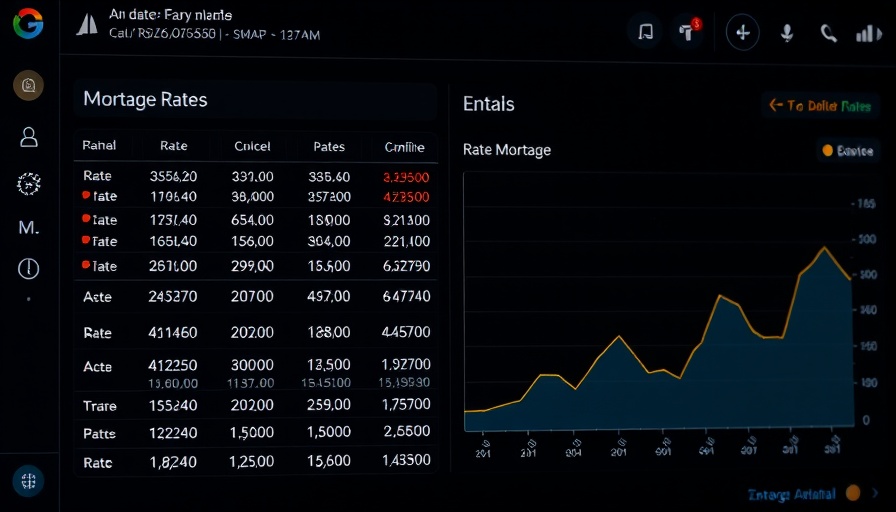The image size is (896, 512).
Task: Expand the chevron arrow at bottom-right corner
Action: [x=876, y=493]
